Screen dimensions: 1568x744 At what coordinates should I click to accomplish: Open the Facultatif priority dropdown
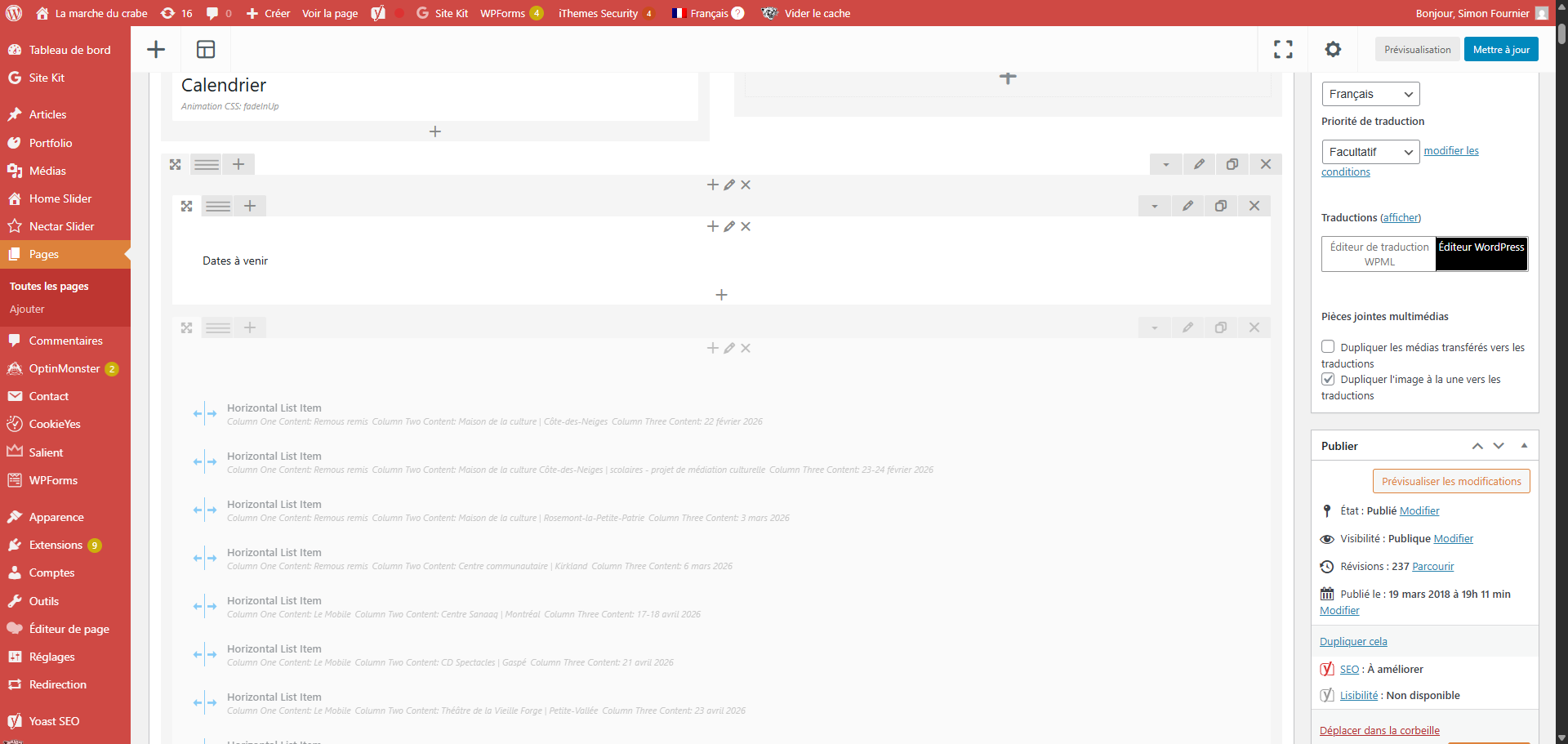[1370, 152]
